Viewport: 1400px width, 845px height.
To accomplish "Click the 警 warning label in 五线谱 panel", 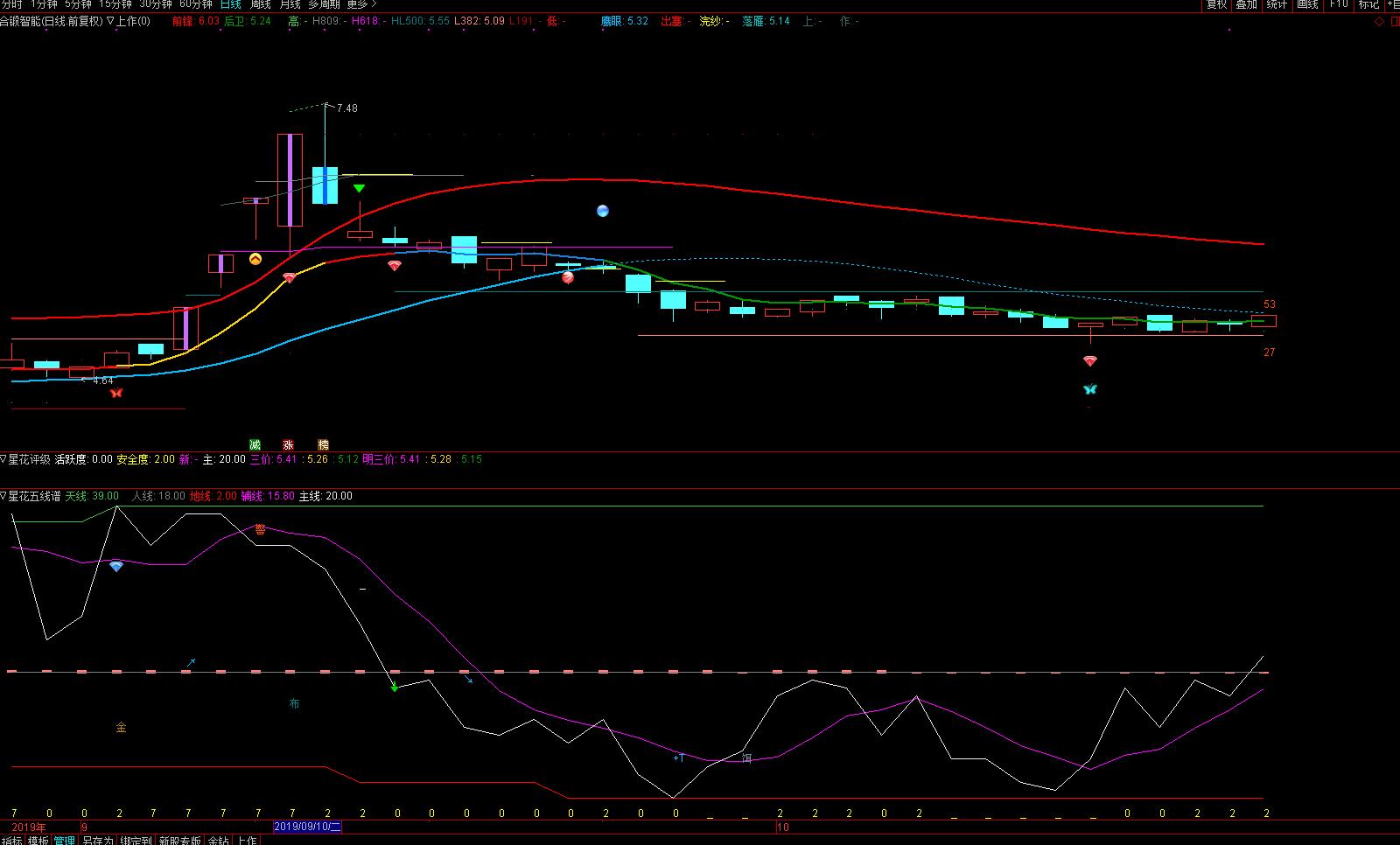I will (x=260, y=529).
